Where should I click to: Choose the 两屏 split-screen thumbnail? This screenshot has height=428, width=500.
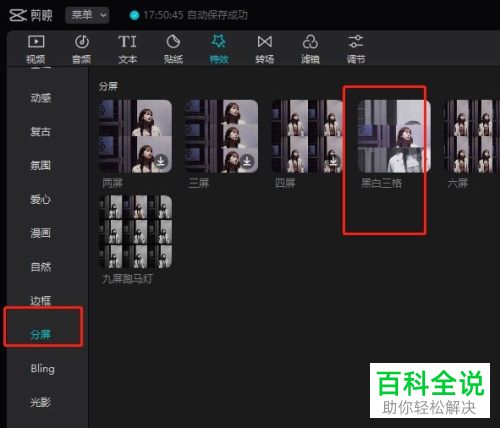135,136
